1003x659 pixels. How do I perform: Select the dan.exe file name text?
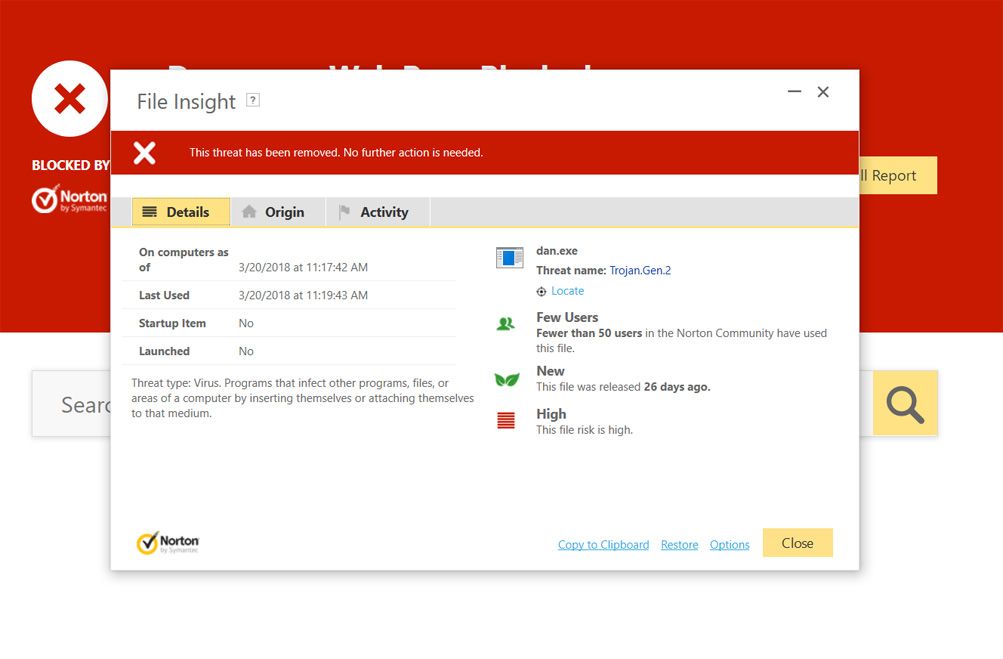click(x=557, y=251)
